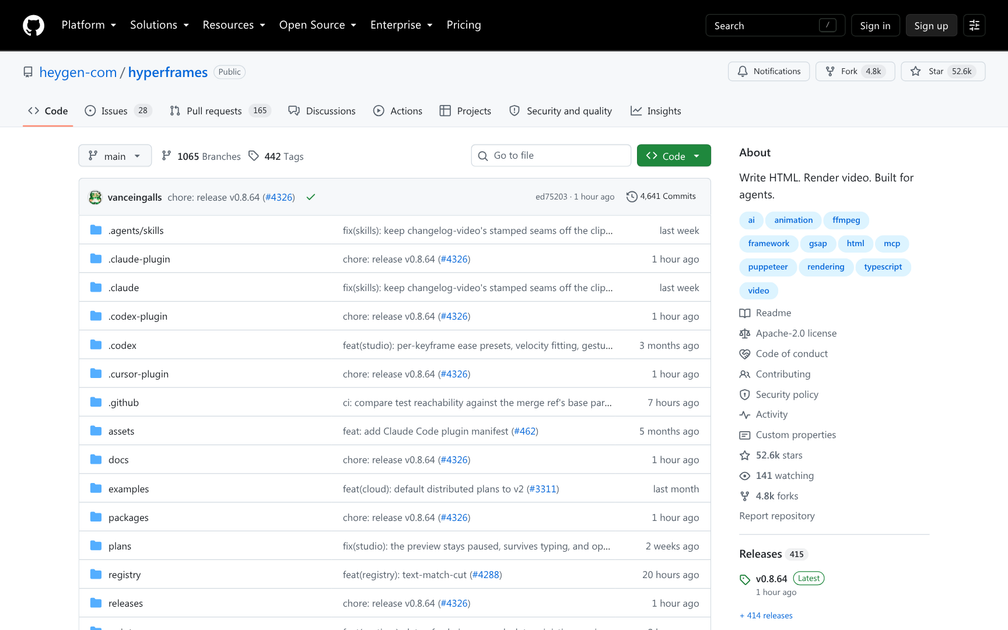Switch to Security and quality tab
This screenshot has width=1008, height=630.
click(560, 111)
